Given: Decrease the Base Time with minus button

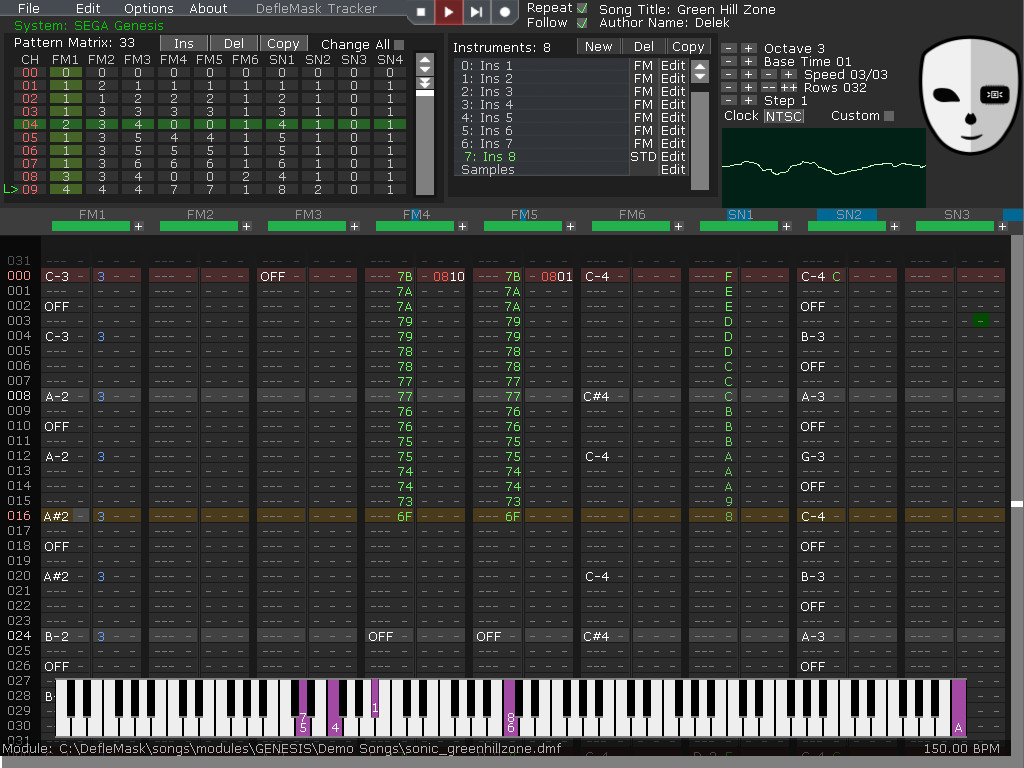Looking at the screenshot, I should [729, 61].
